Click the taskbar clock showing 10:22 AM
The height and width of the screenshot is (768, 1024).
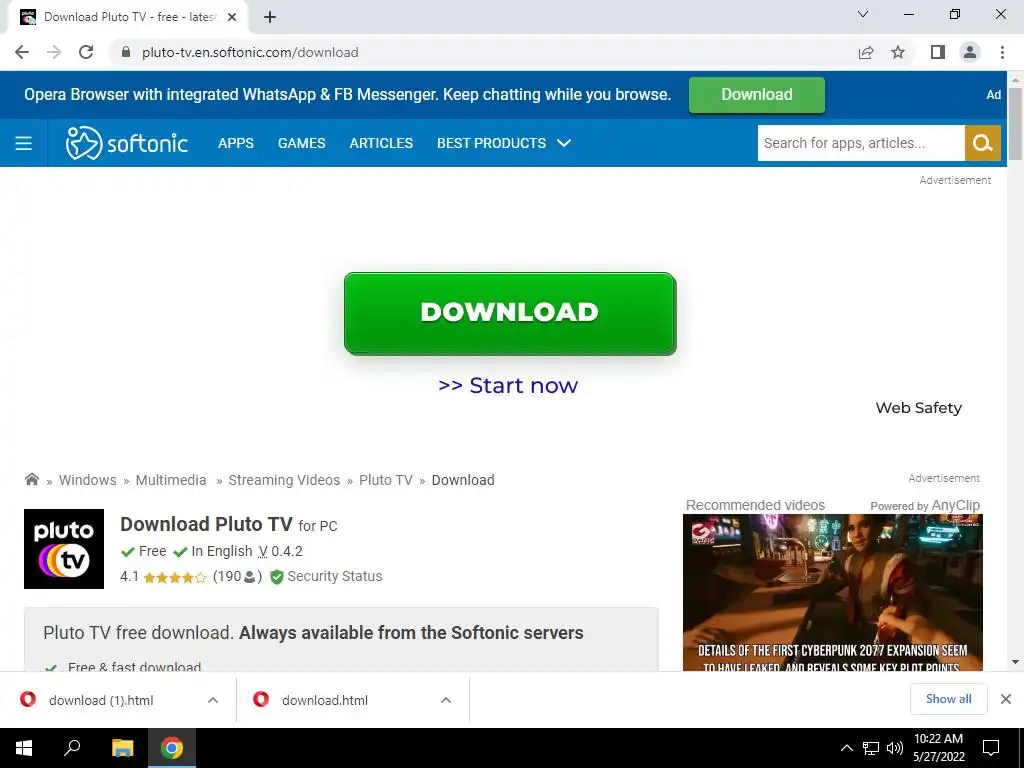938,748
